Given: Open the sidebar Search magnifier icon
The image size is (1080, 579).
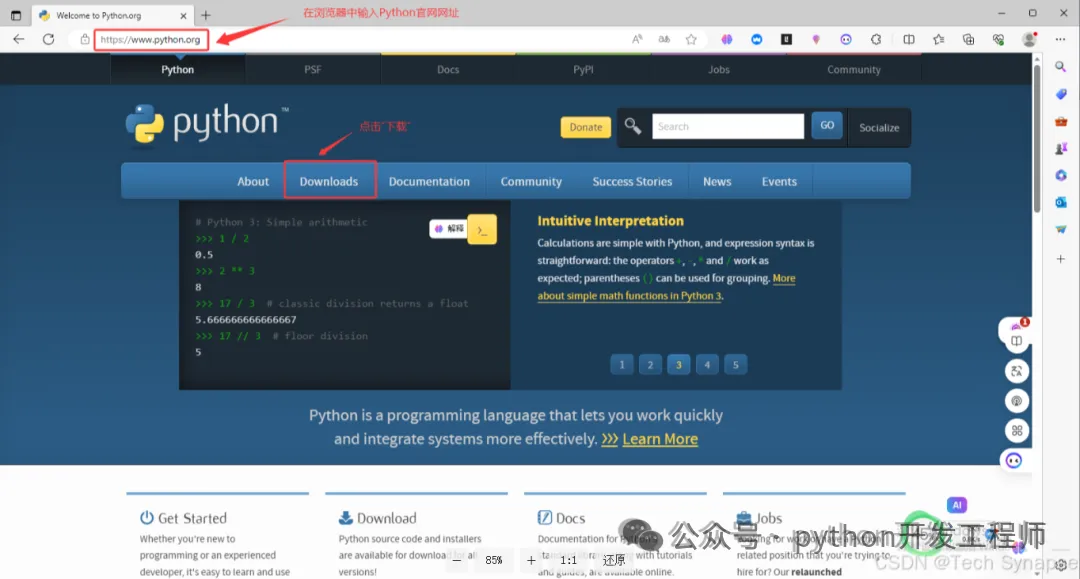Looking at the screenshot, I should pos(1061,67).
